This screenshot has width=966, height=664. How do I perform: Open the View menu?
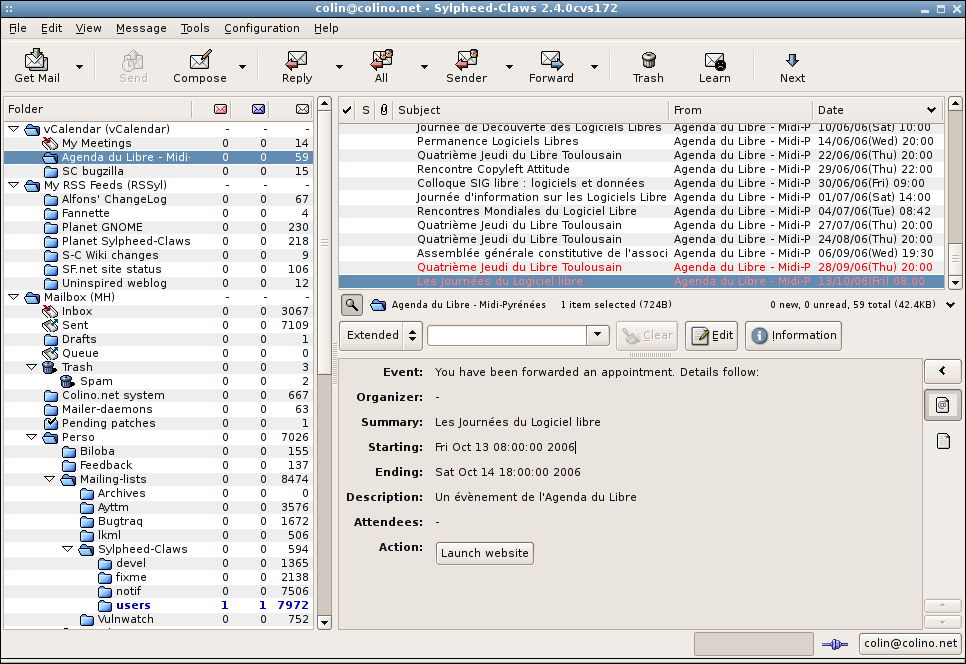click(88, 28)
